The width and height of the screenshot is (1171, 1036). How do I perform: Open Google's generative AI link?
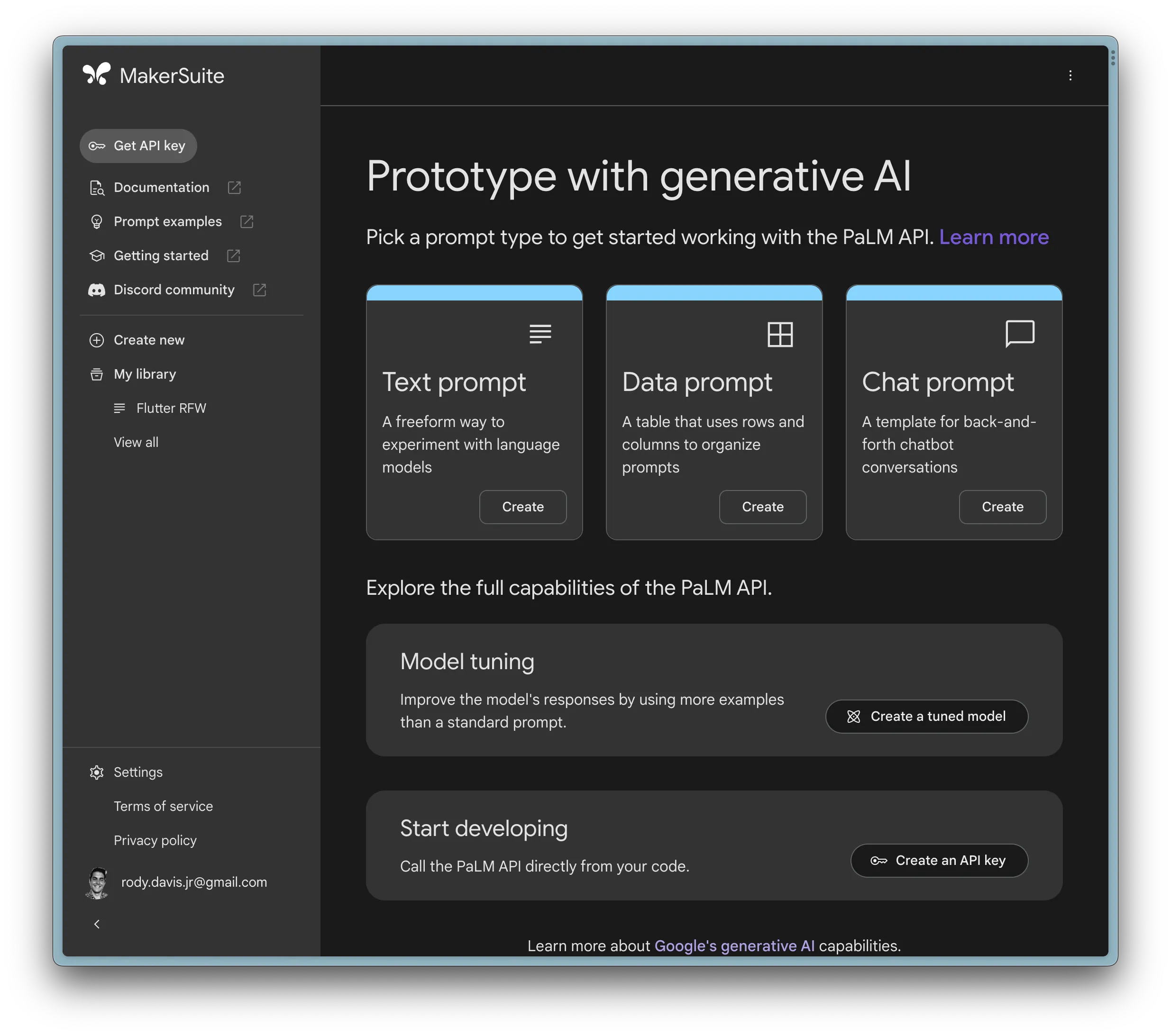point(734,945)
